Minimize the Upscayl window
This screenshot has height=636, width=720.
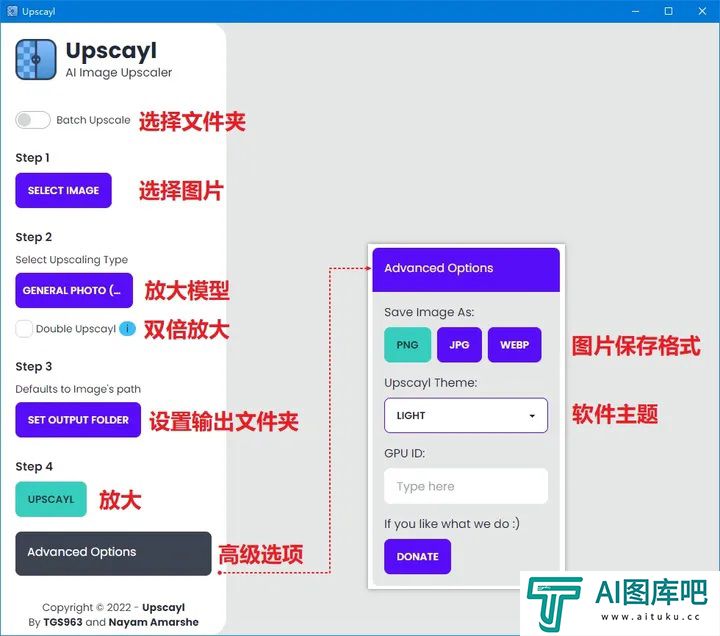pos(636,11)
